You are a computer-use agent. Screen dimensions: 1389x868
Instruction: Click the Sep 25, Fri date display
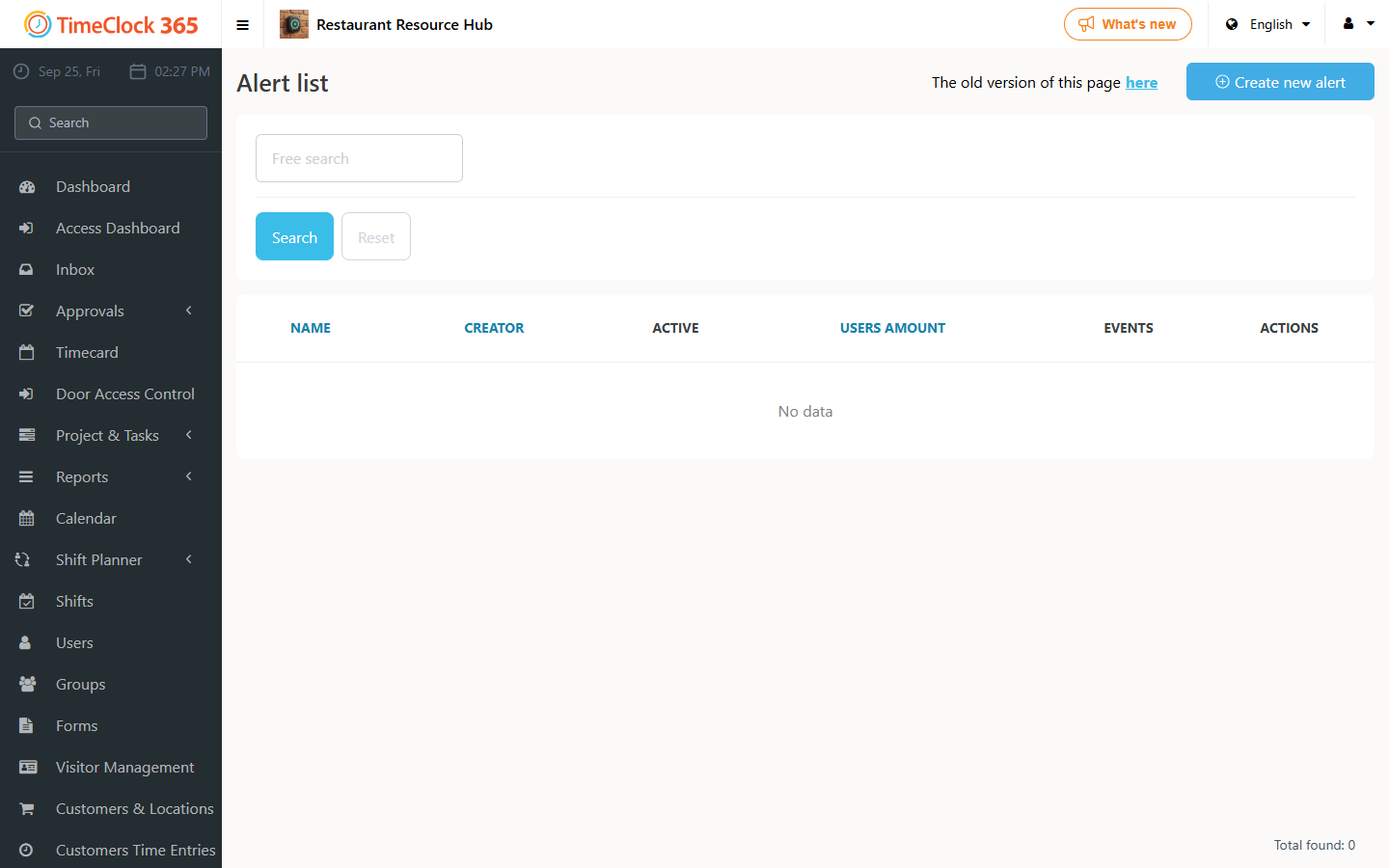pos(57,71)
